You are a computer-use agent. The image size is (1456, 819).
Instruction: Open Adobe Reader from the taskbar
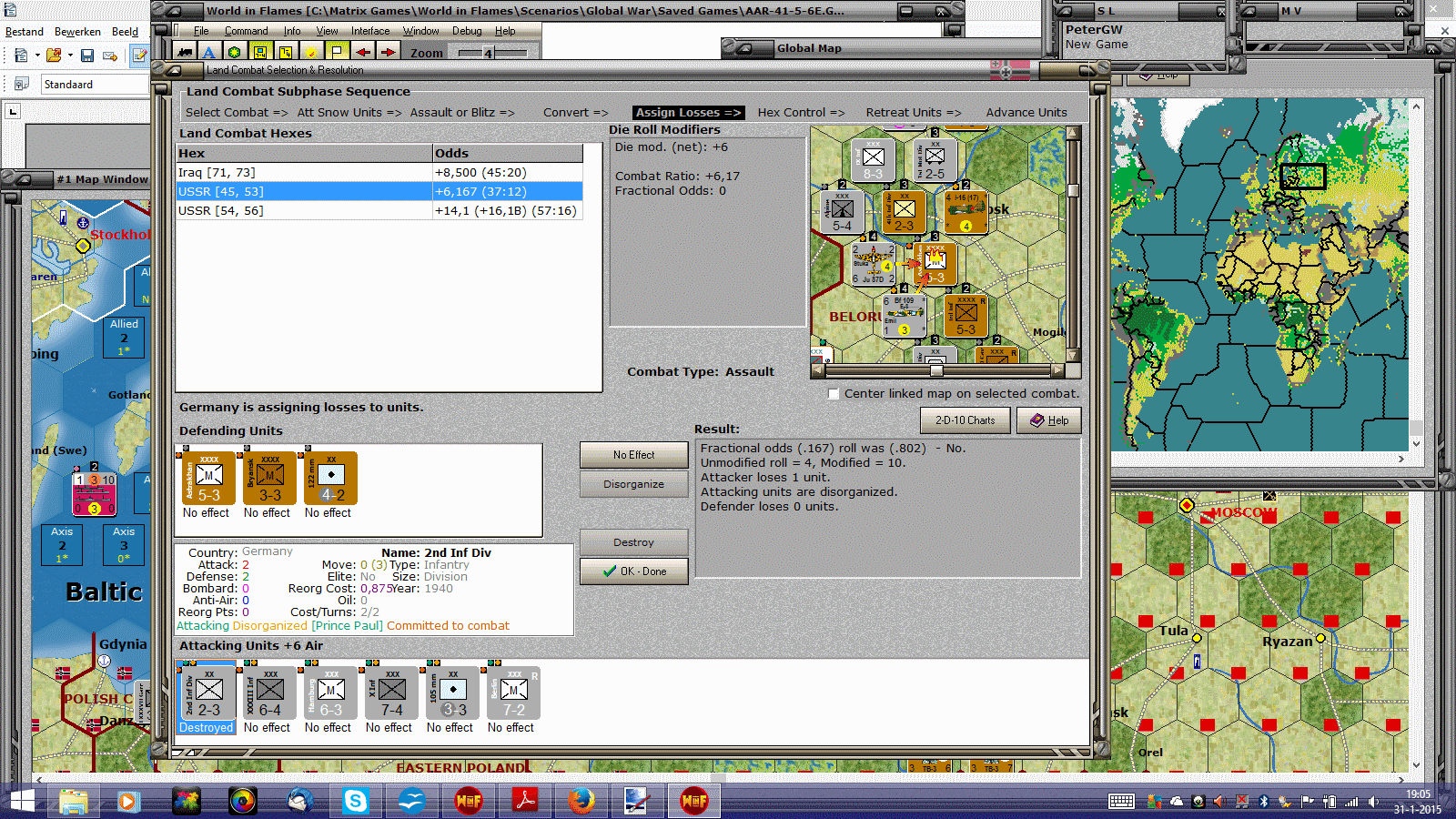pos(525,801)
